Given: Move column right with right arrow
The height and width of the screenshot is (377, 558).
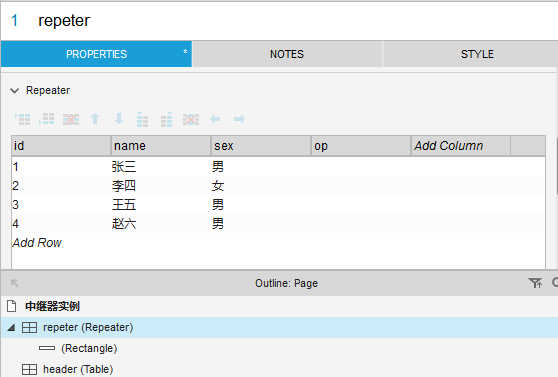Looking at the screenshot, I should 239,119.
